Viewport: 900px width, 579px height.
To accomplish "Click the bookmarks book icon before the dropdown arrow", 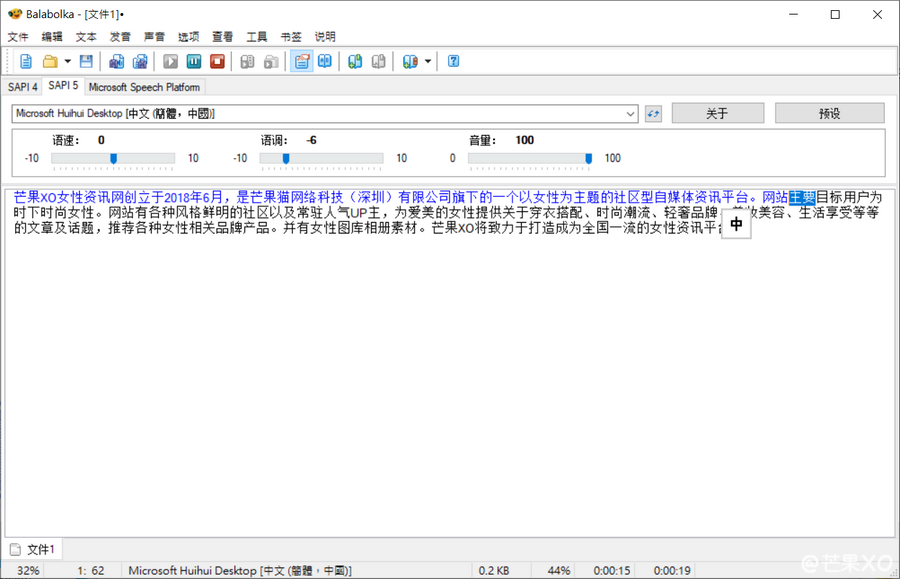I will 410,61.
